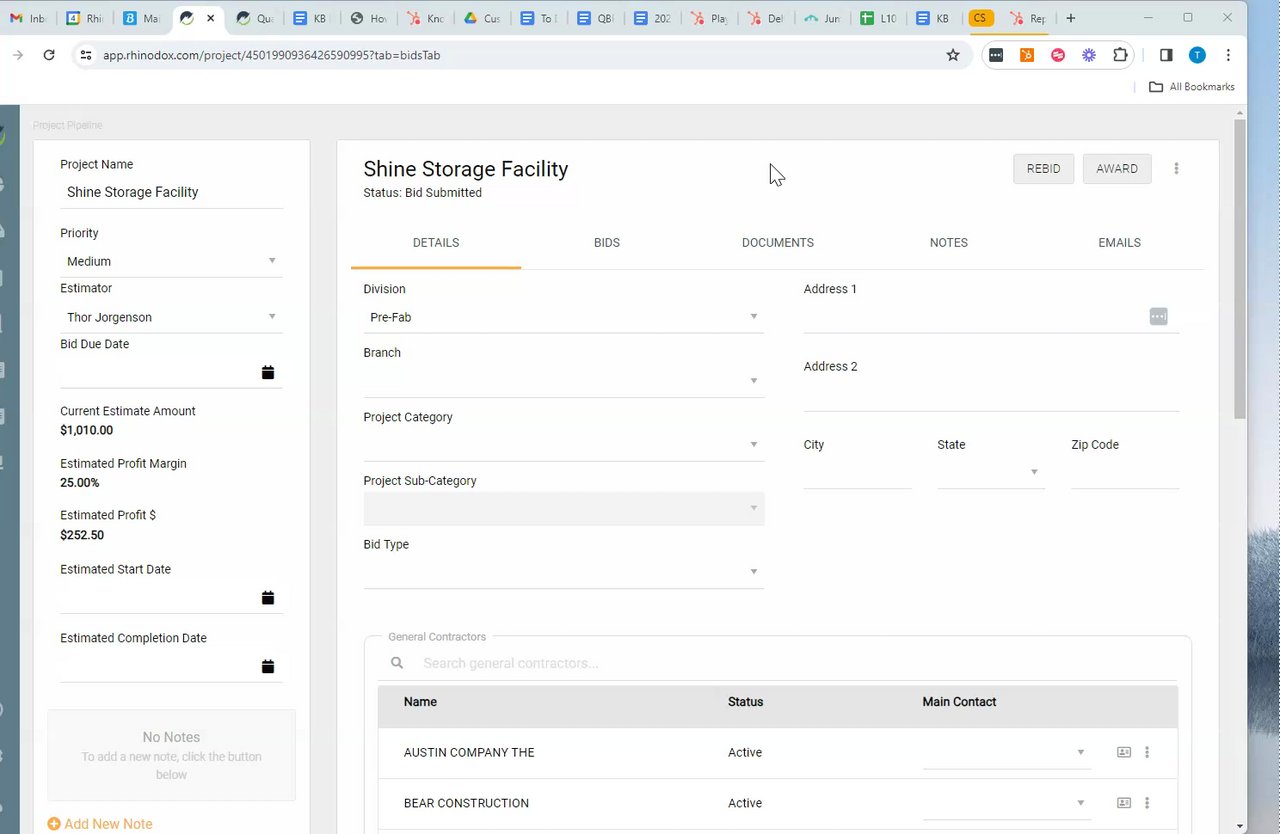
Task: Open Estimated Completion Date calendar icon
Action: point(268,667)
